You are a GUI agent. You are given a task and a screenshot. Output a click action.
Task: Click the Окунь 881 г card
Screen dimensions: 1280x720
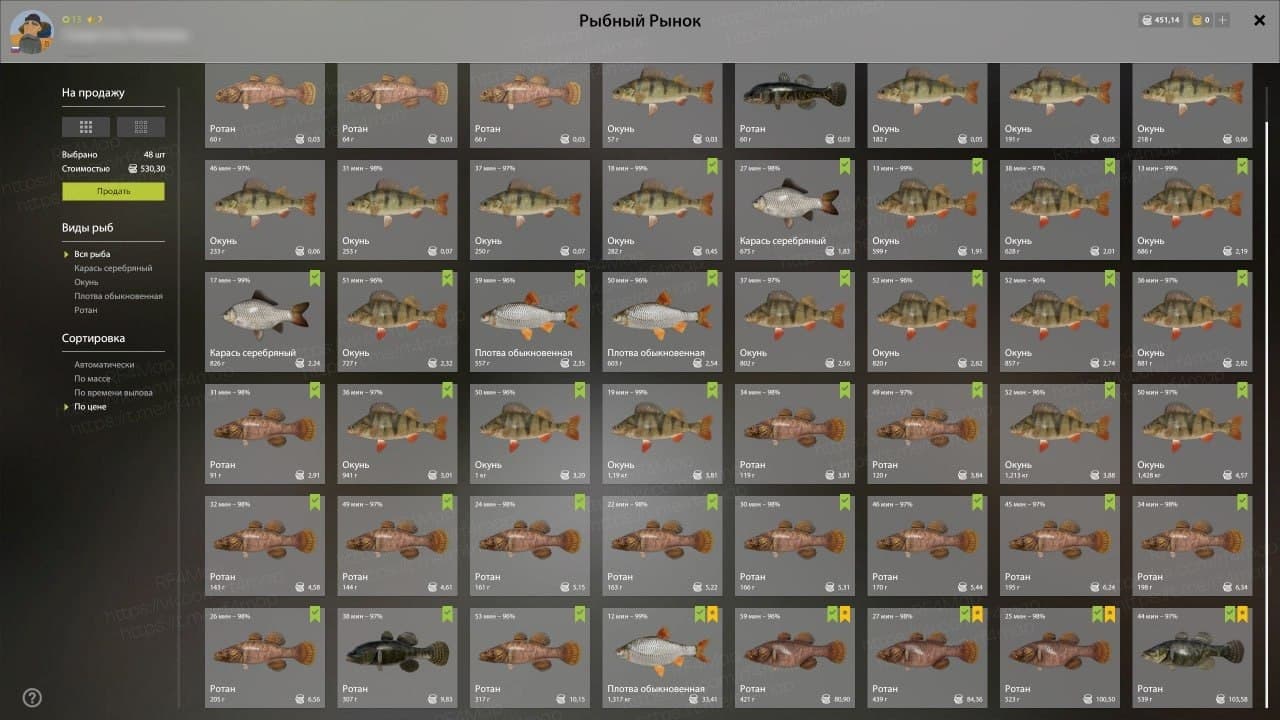click(1192, 322)
